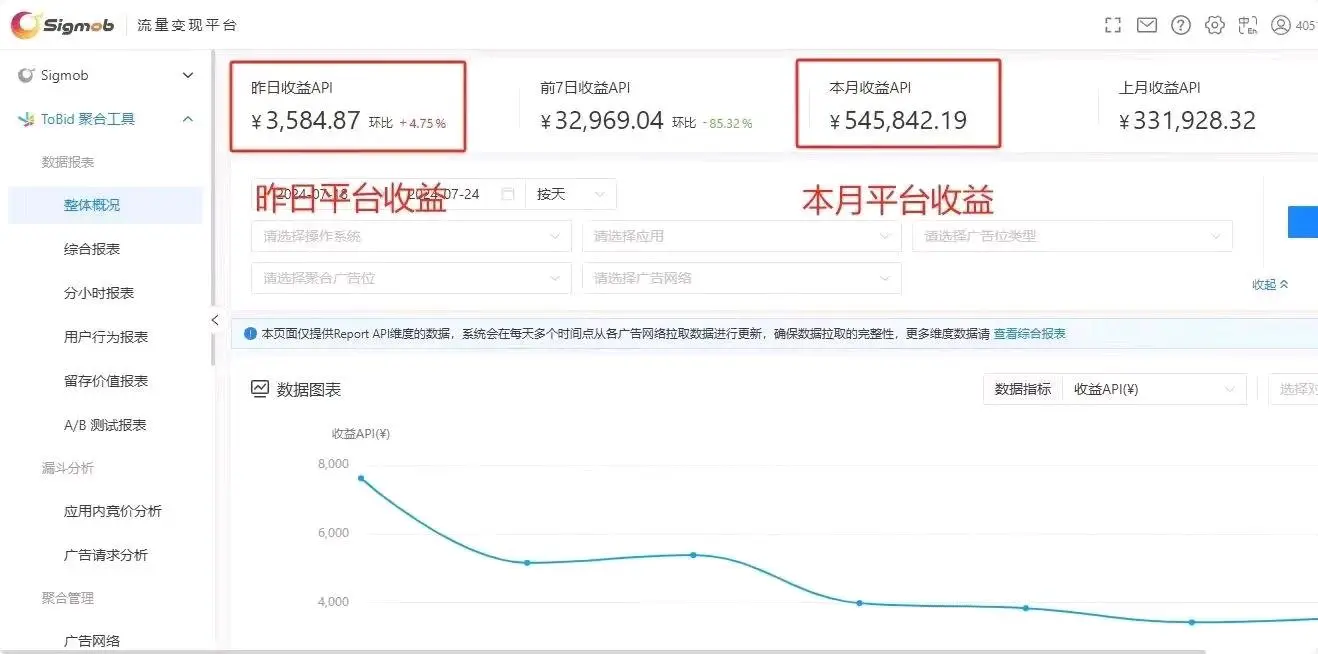Open the settings gear icon
This screenshot has width=1318, height=654.
1214,25
